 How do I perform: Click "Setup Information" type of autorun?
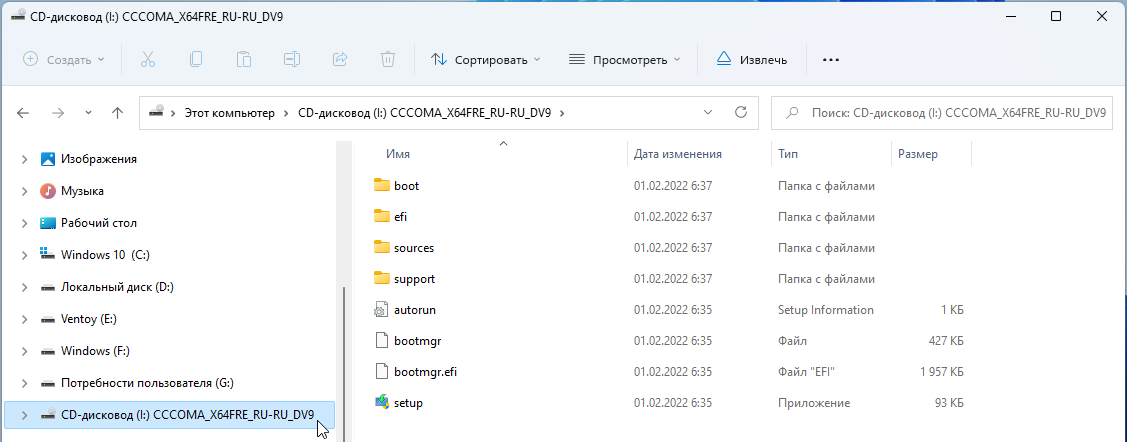(826, 310)
